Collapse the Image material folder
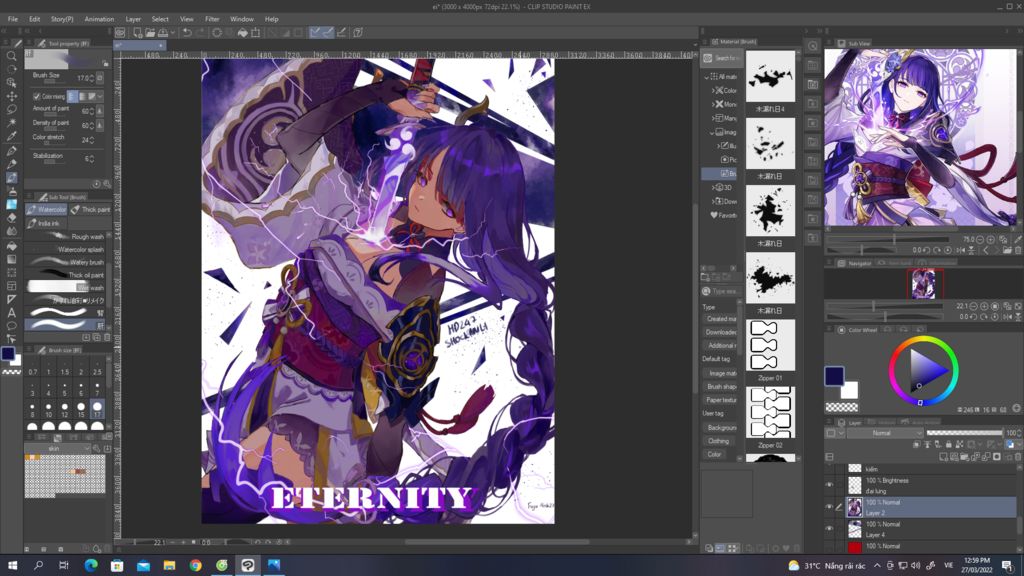Viewport: 1024px width, 576px height. point(712,133)
